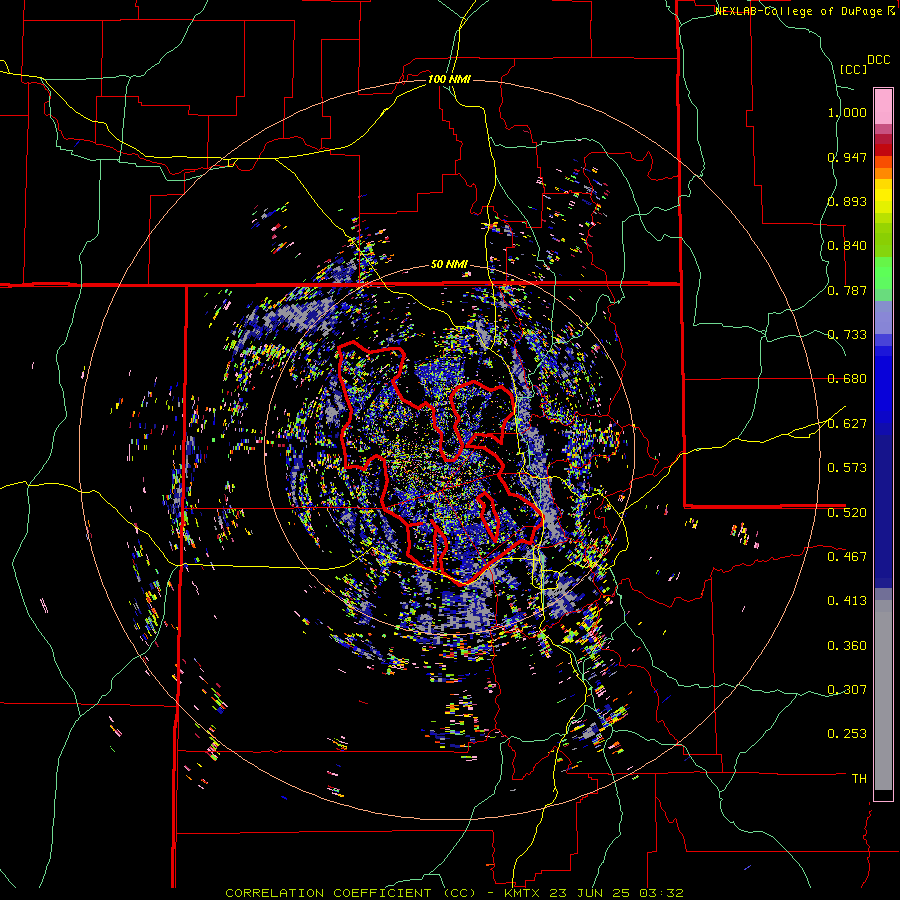Viewport: 900px width, 900px height.
Task: Click the 100 NMI range ring label
Action: coord(449,79)
